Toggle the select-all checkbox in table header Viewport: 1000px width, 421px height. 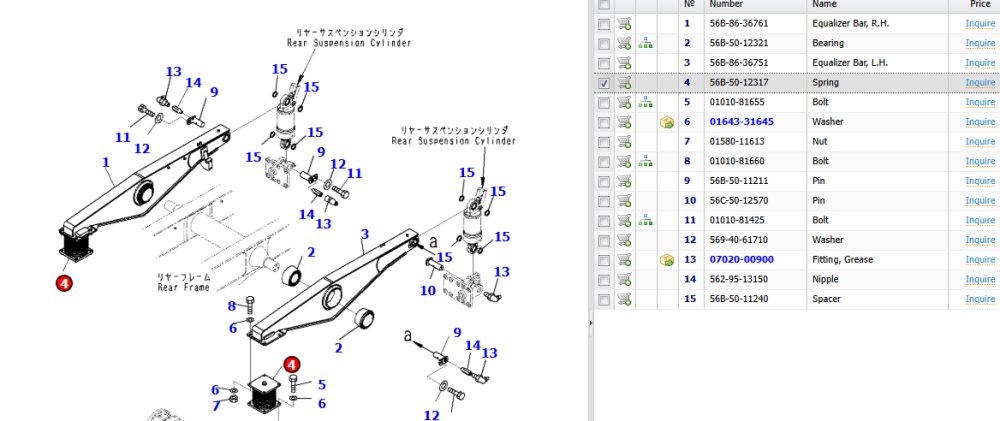point(604,4)
